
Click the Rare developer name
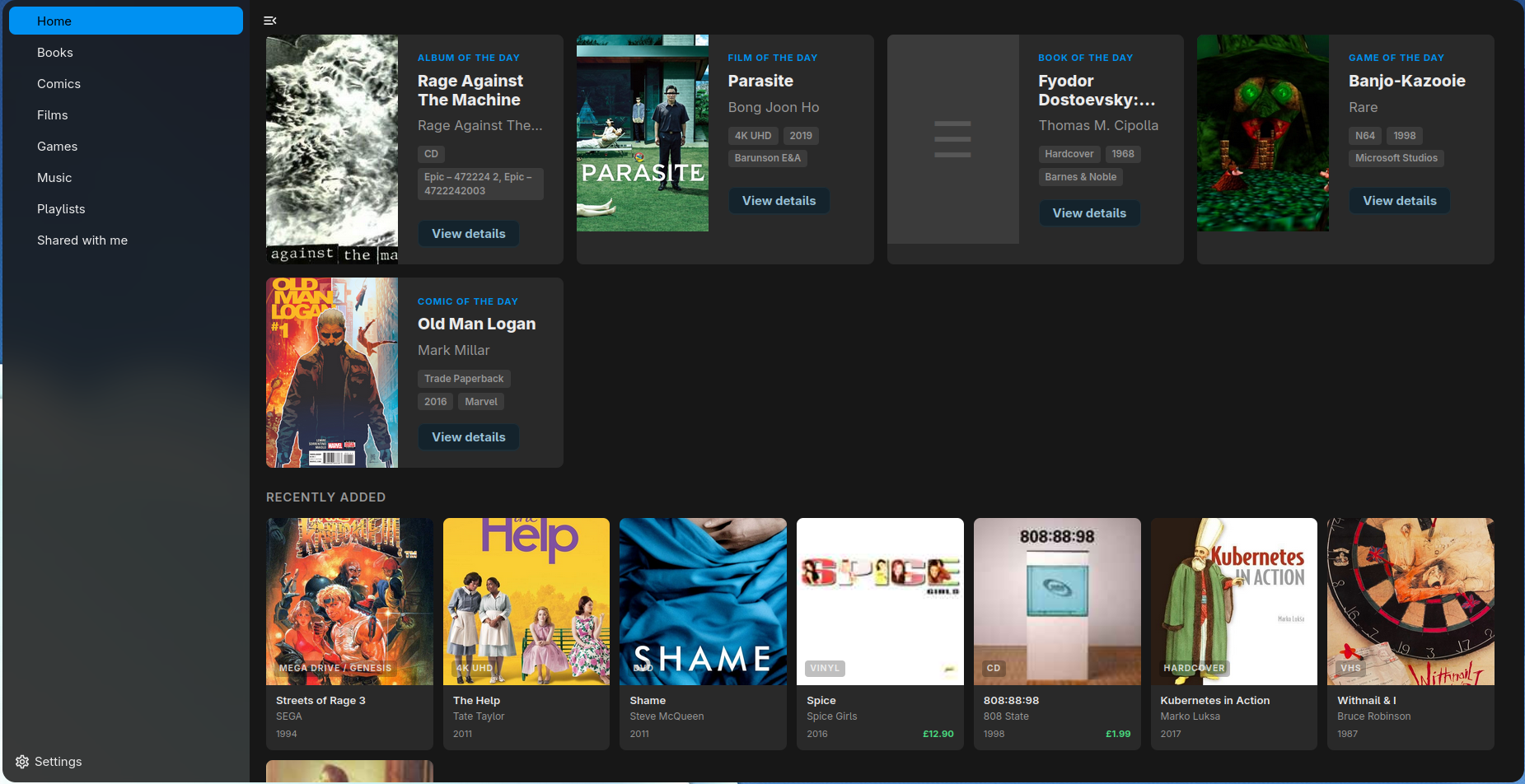1364,107
